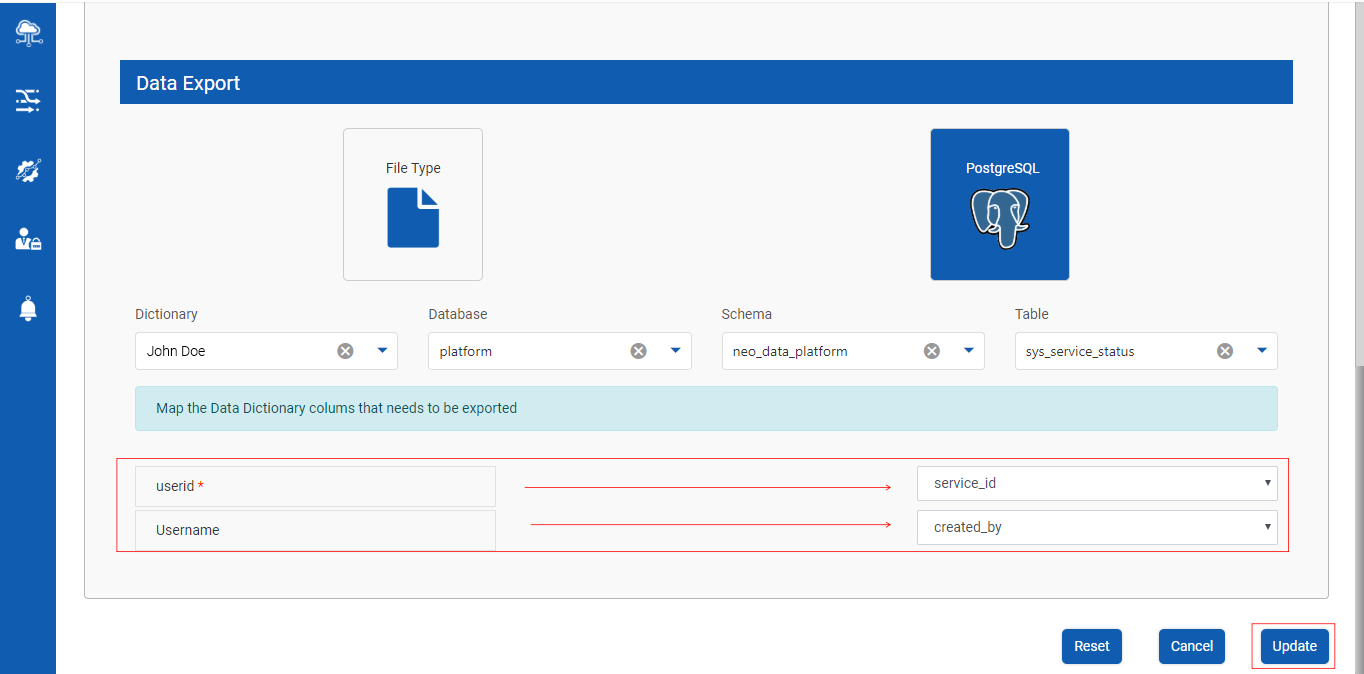Click the mapping hint about Data Dictionary columns

706,408
